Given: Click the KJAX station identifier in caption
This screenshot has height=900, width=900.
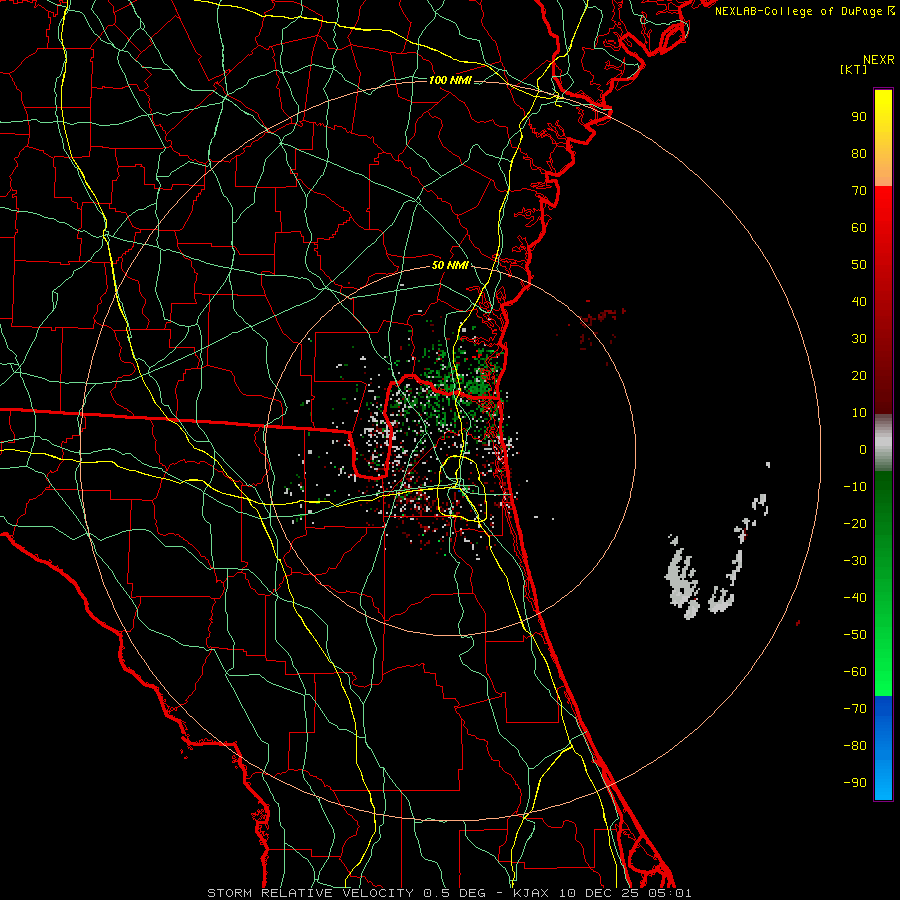Looking at the screenshot, I should (x=531, y=893).
